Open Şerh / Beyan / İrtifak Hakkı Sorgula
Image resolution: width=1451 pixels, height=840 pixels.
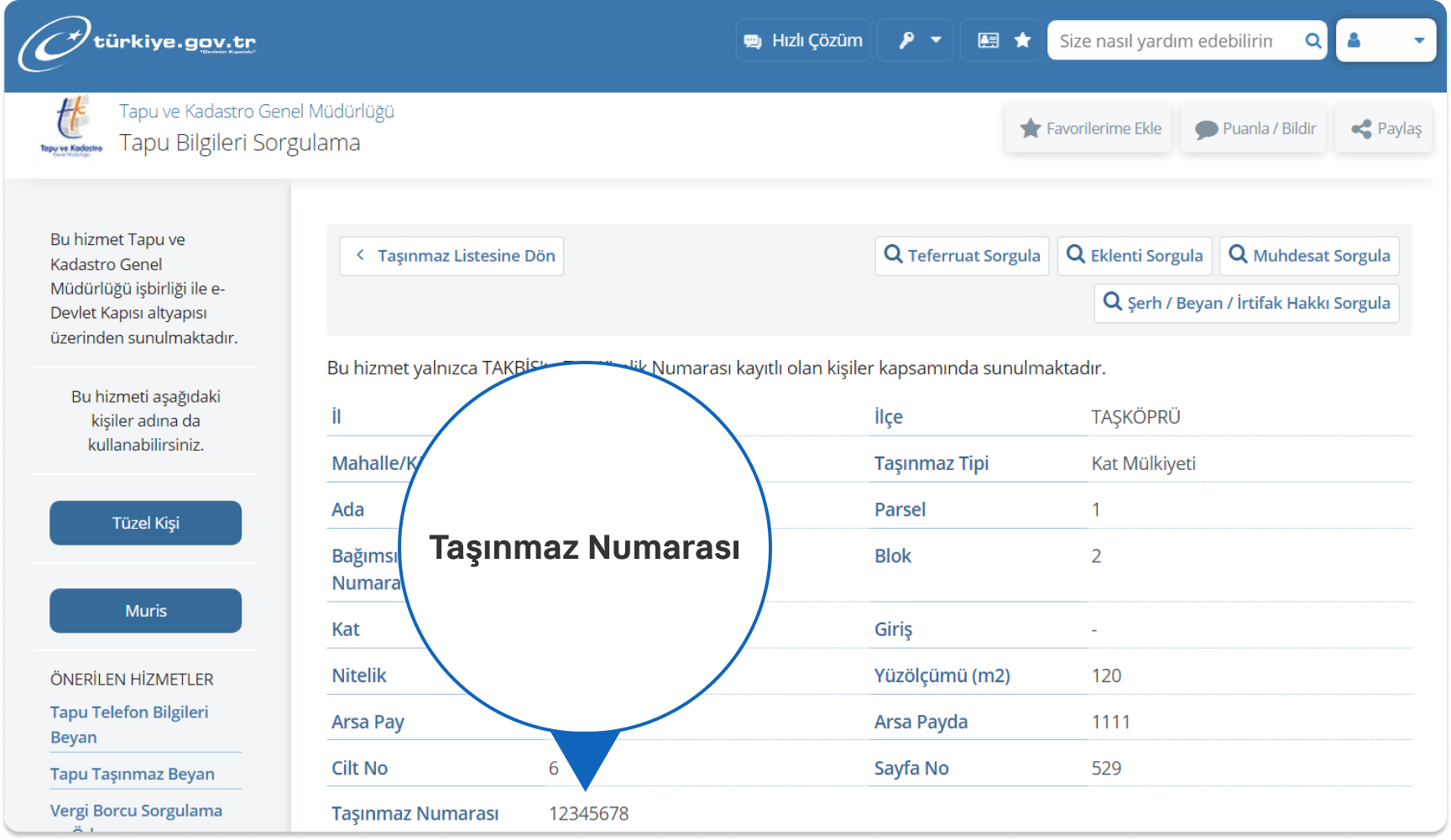[1246, 303]
